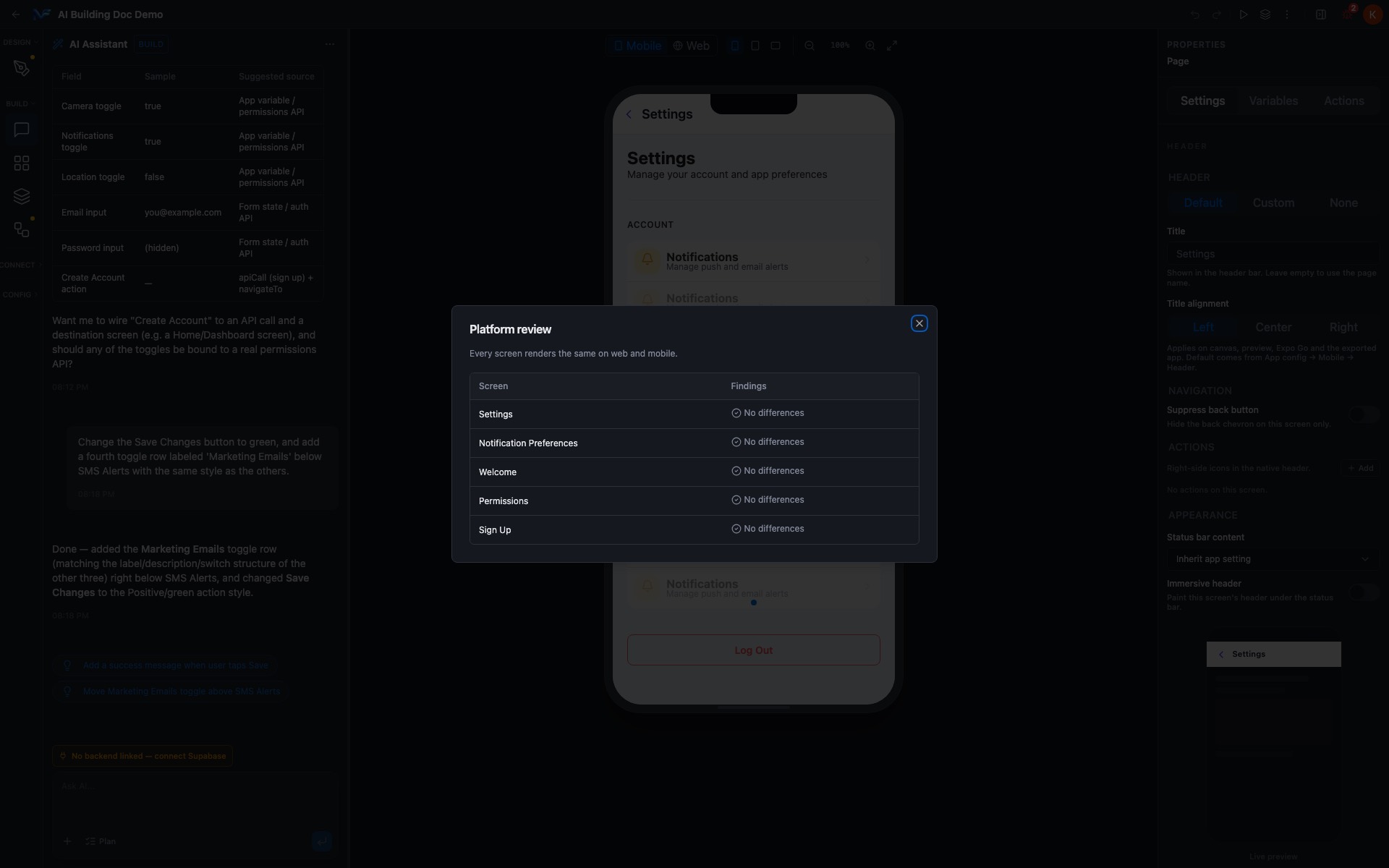Screen dimensions: 1389x868
Task: Open AI Assistant more options menu
Action: tap(330, 44)
